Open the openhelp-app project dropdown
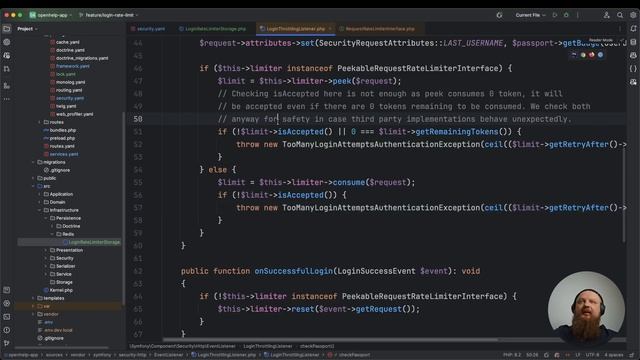The height and width of the screenshot is (360, 640). coord(50,15)
